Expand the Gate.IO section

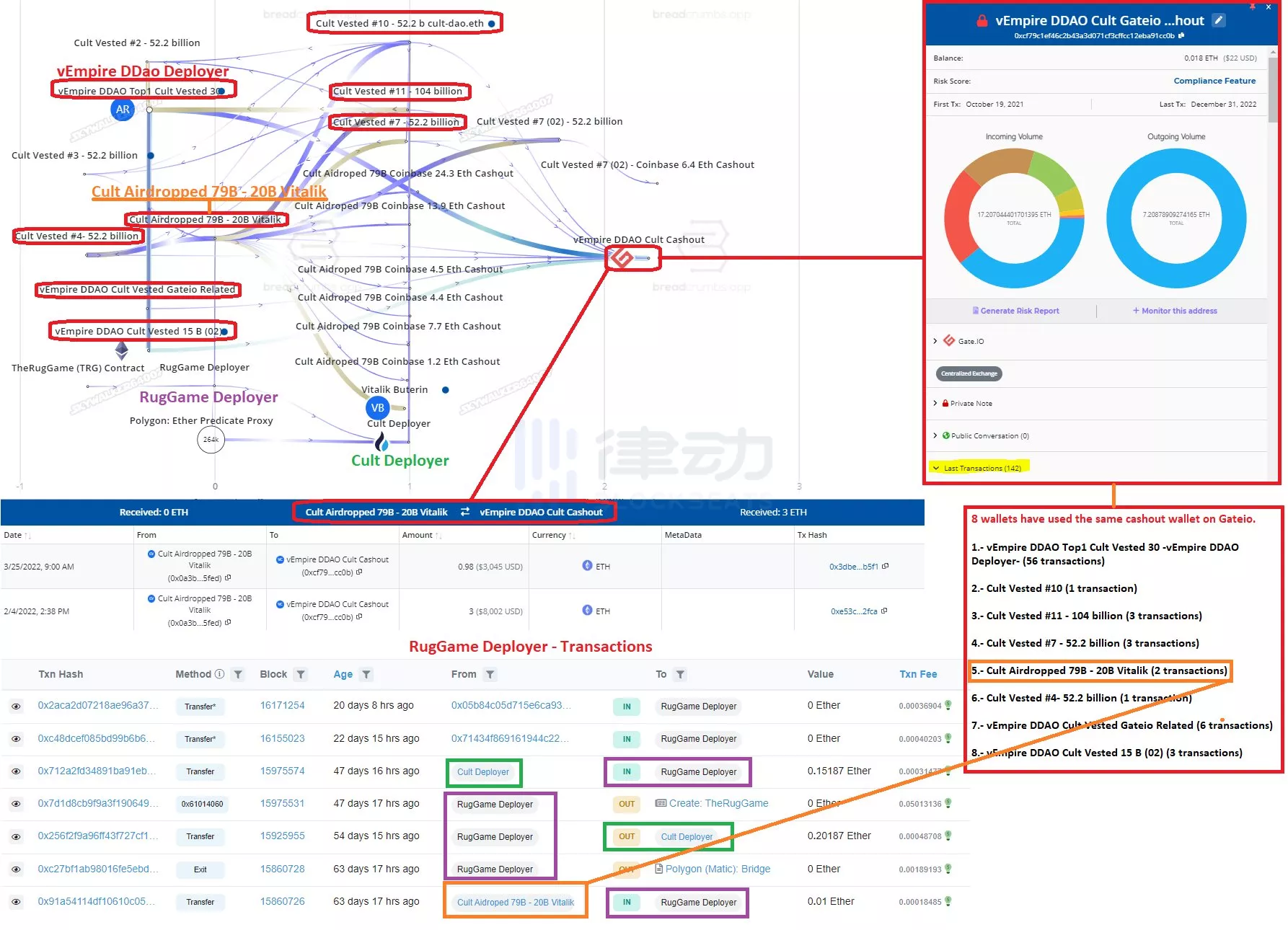coord(935,341)
